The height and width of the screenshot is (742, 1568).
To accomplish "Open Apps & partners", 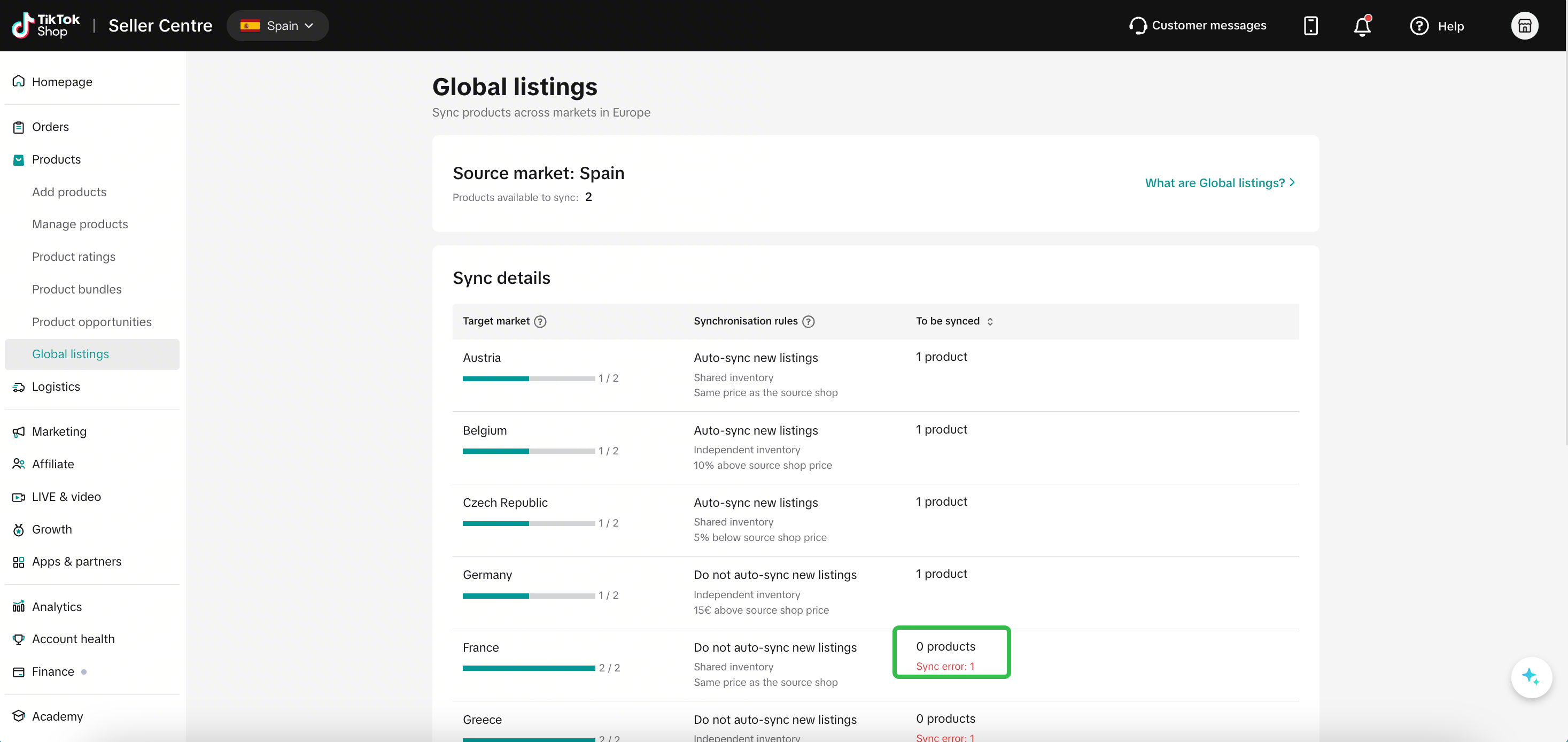I will click(92, 561).
